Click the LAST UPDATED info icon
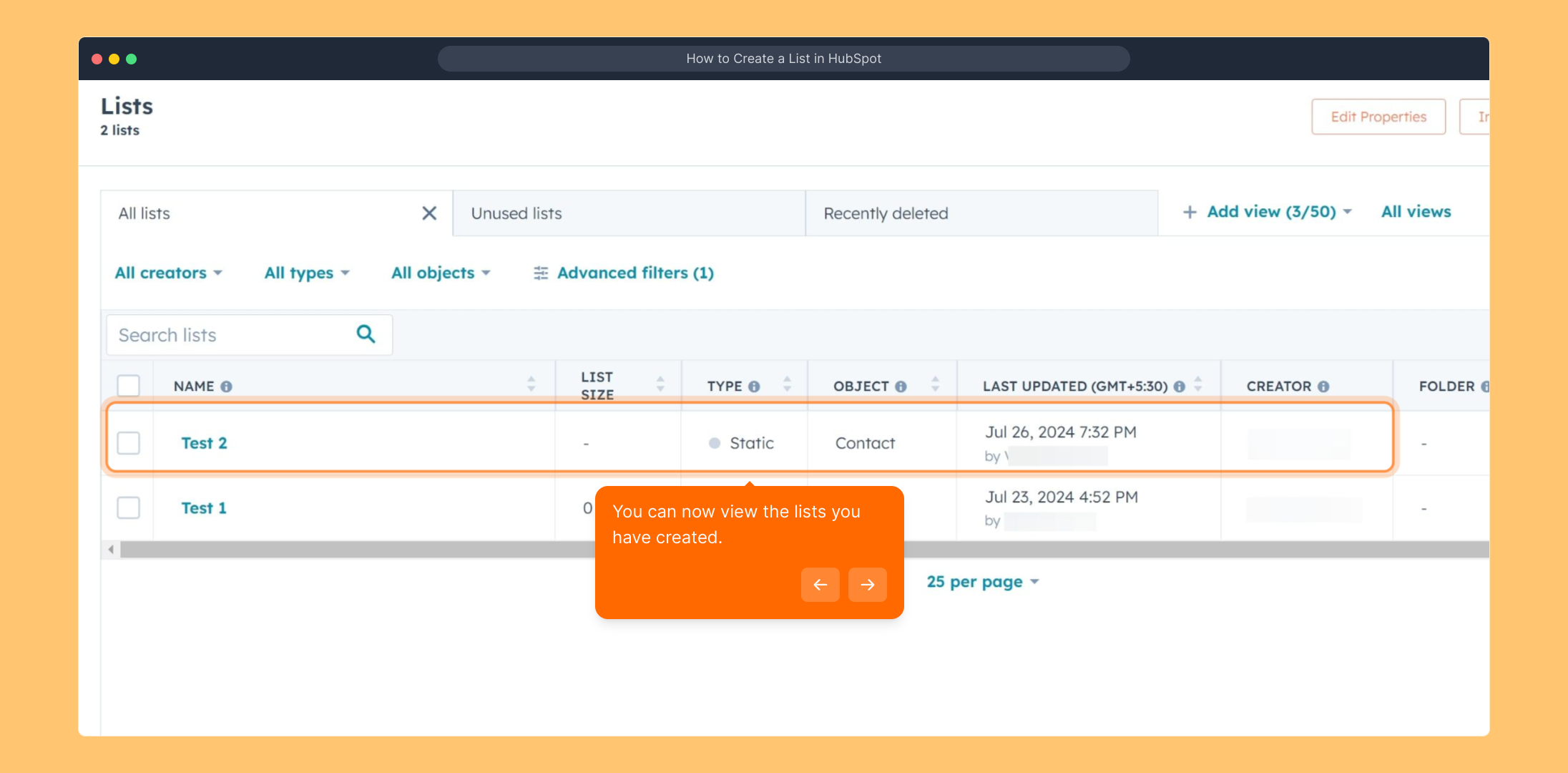1568x773 pixels. click(1179, 386)
